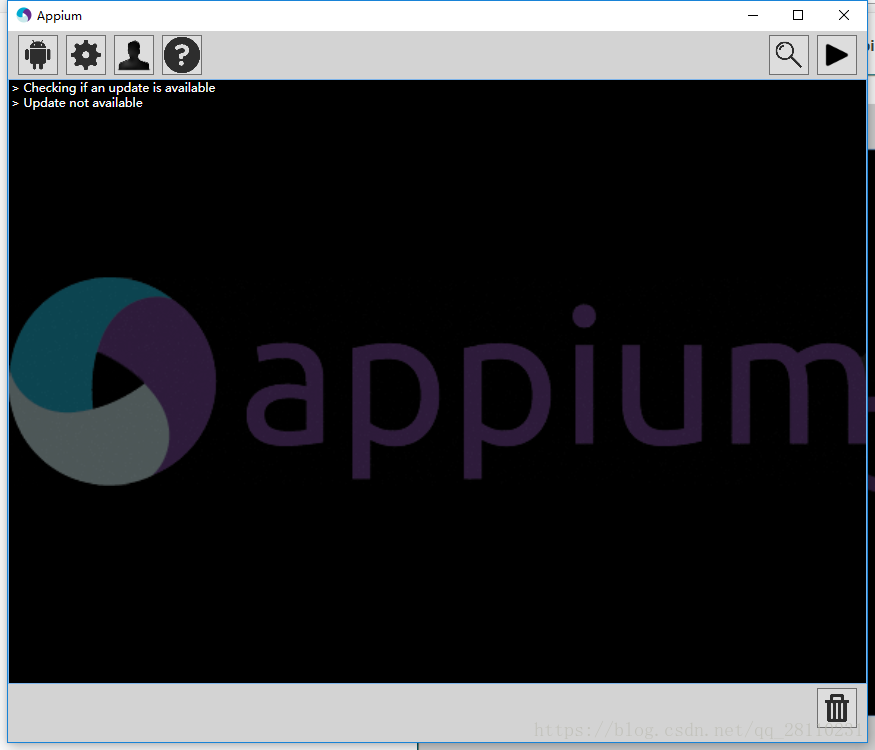
Task: Open the About question mark icon
Action: 182,55
